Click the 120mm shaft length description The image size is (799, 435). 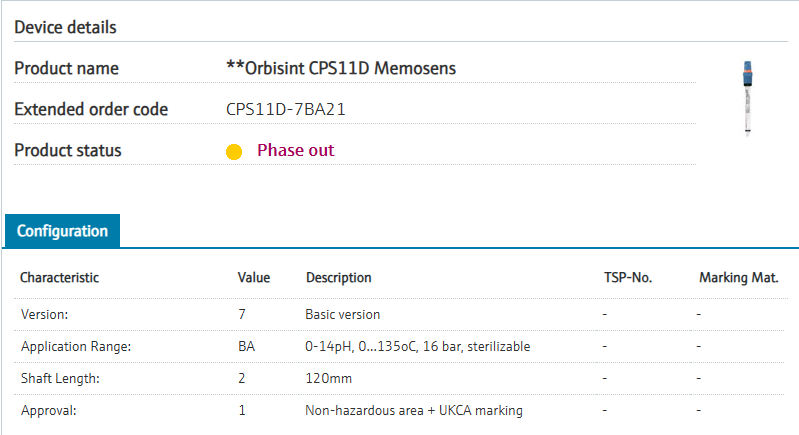(328, 378)
